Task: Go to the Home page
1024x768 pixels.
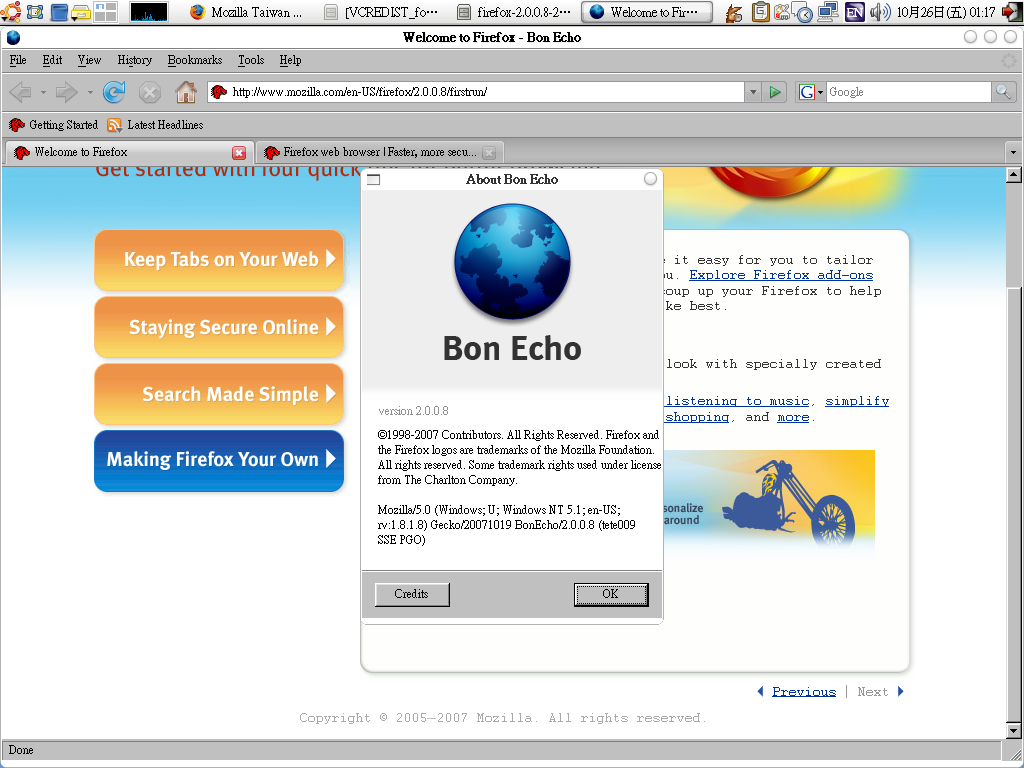Action: click(185, 92)
